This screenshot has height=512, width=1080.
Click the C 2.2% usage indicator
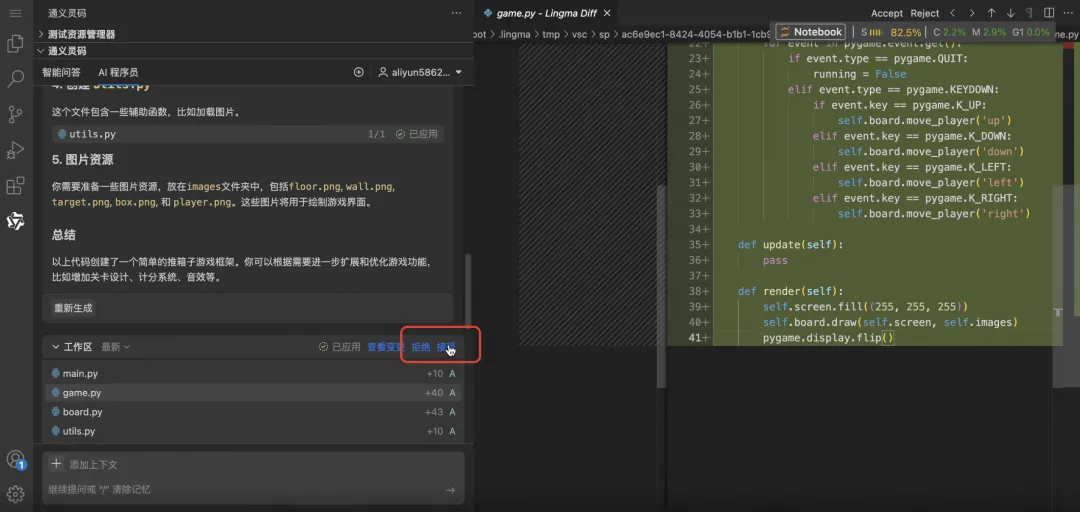tap(950, 32)
